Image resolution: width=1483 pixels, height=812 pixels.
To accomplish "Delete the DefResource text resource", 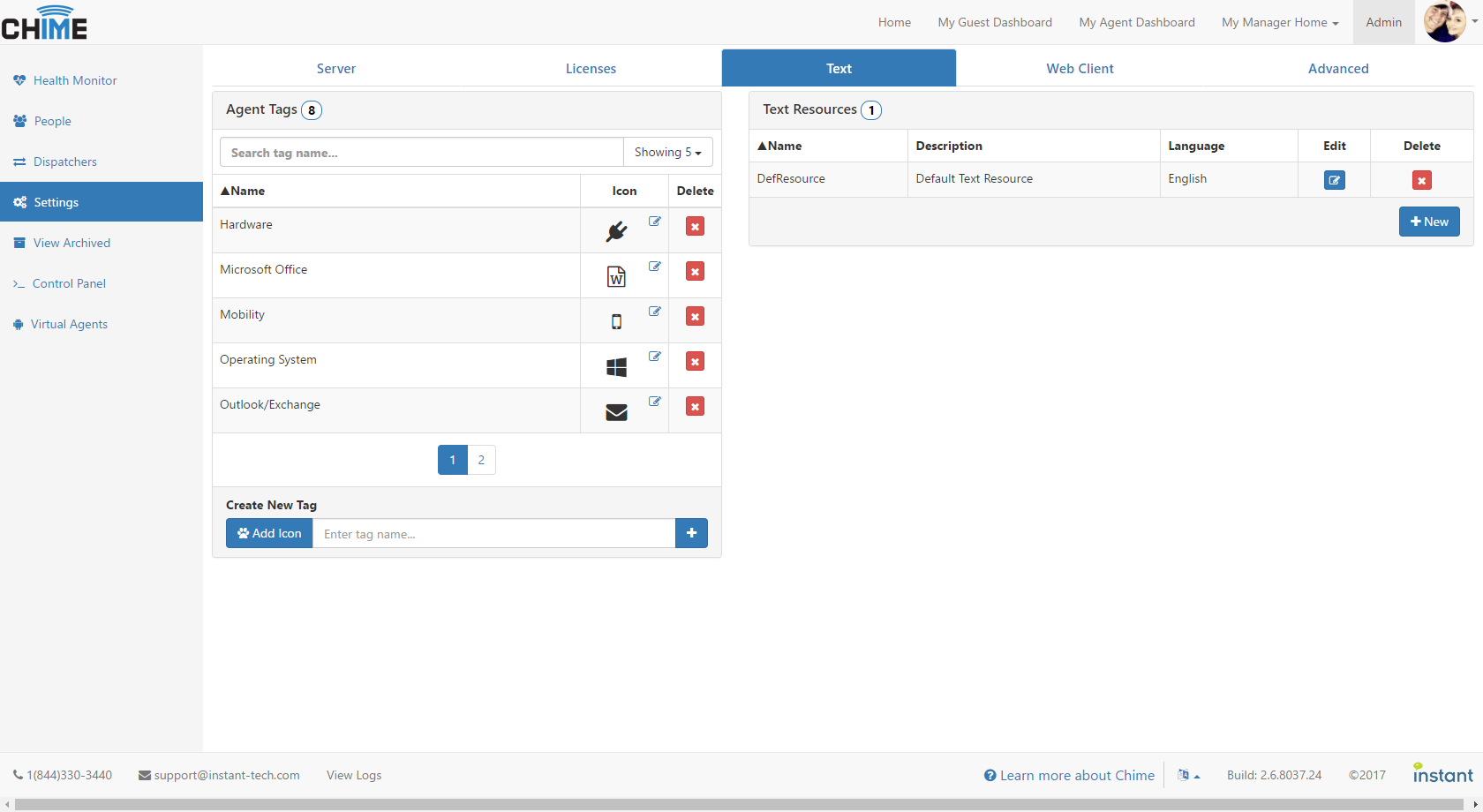I will click(x=1421, y=180).
